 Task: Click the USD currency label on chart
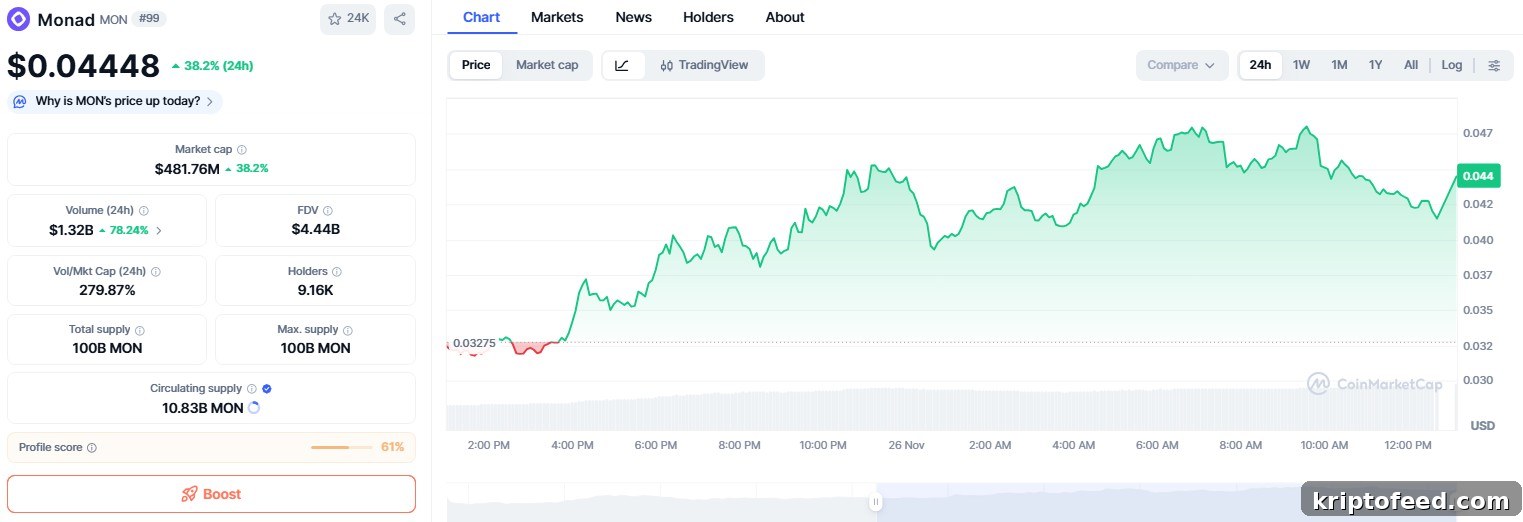point(1482,426)
